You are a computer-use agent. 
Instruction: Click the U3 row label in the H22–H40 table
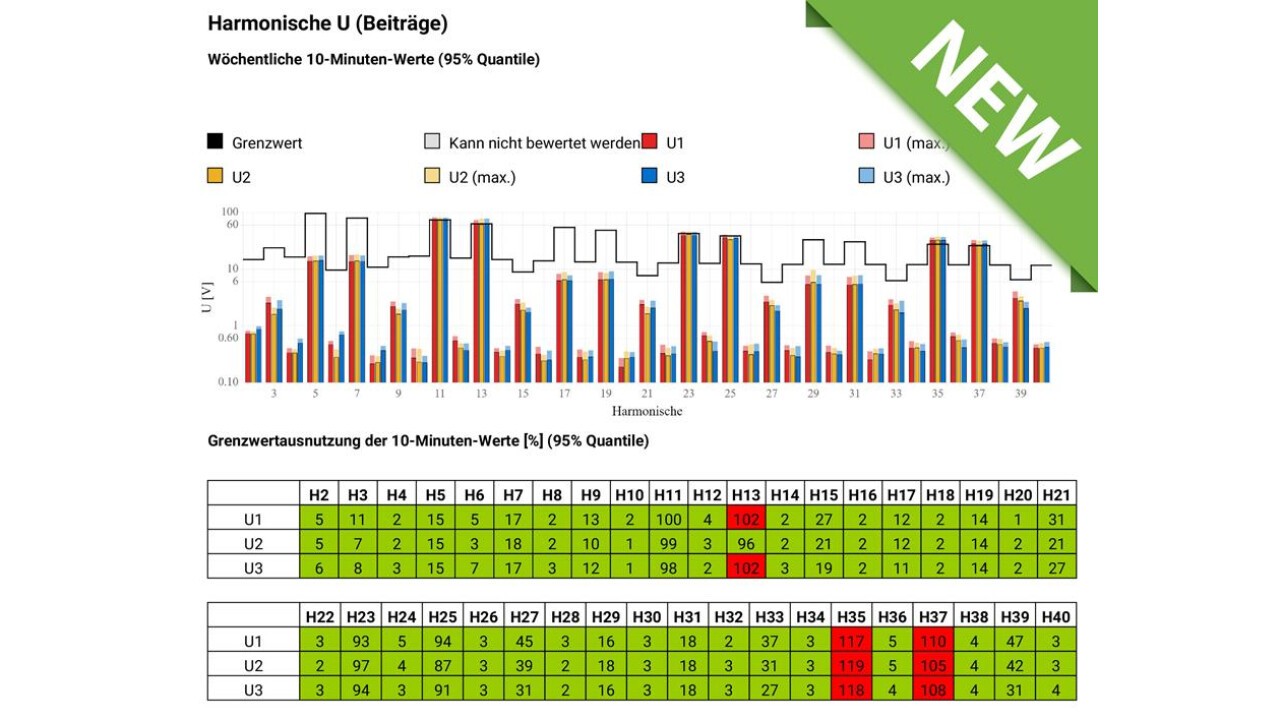(x=253, y=689)
